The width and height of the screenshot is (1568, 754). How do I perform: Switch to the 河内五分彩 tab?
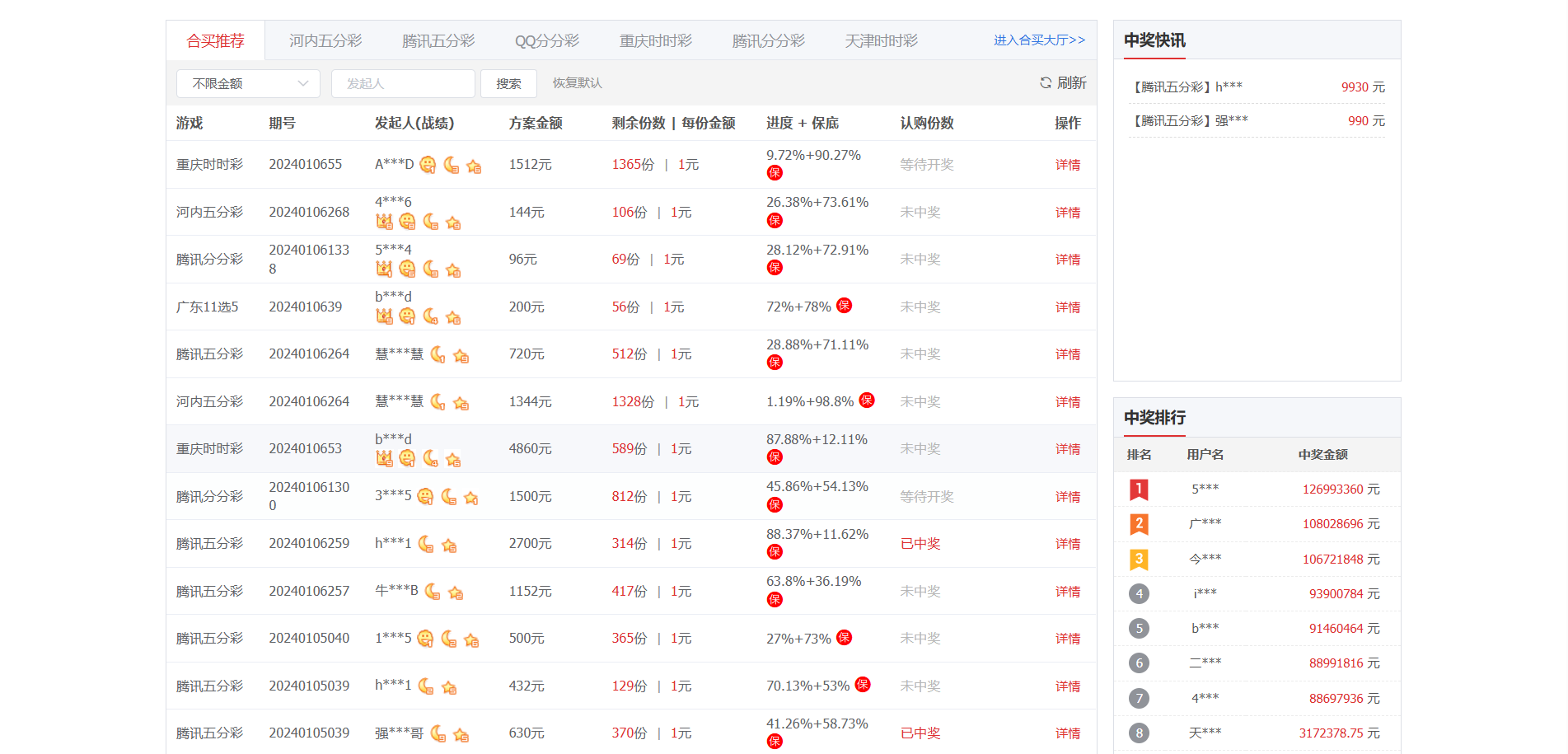pyautogui.click(x=325, y=40)
